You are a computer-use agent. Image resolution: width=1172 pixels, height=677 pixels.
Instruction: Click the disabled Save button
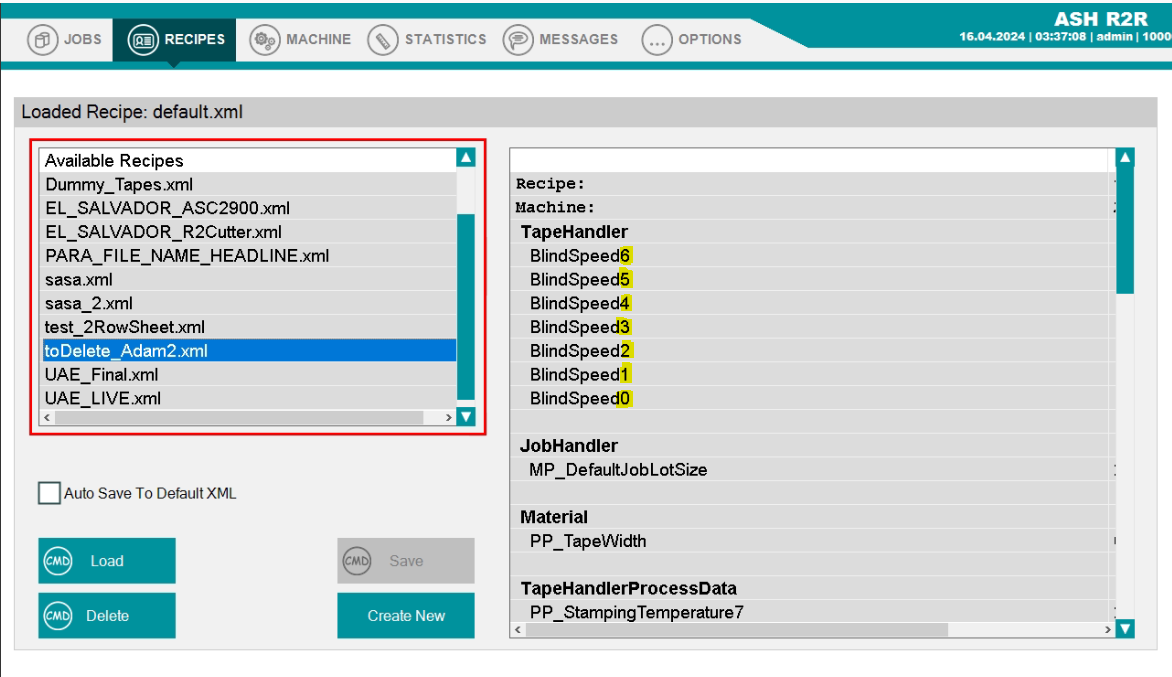[405, 561]
